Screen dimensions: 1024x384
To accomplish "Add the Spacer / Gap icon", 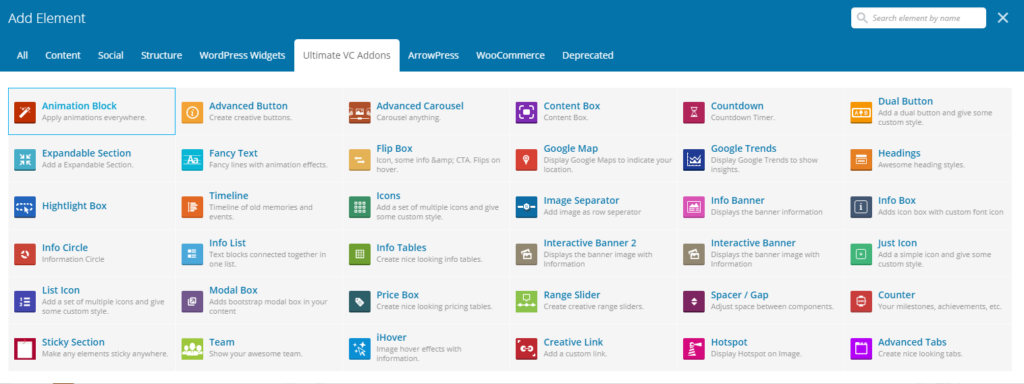I will pos(694,301).
